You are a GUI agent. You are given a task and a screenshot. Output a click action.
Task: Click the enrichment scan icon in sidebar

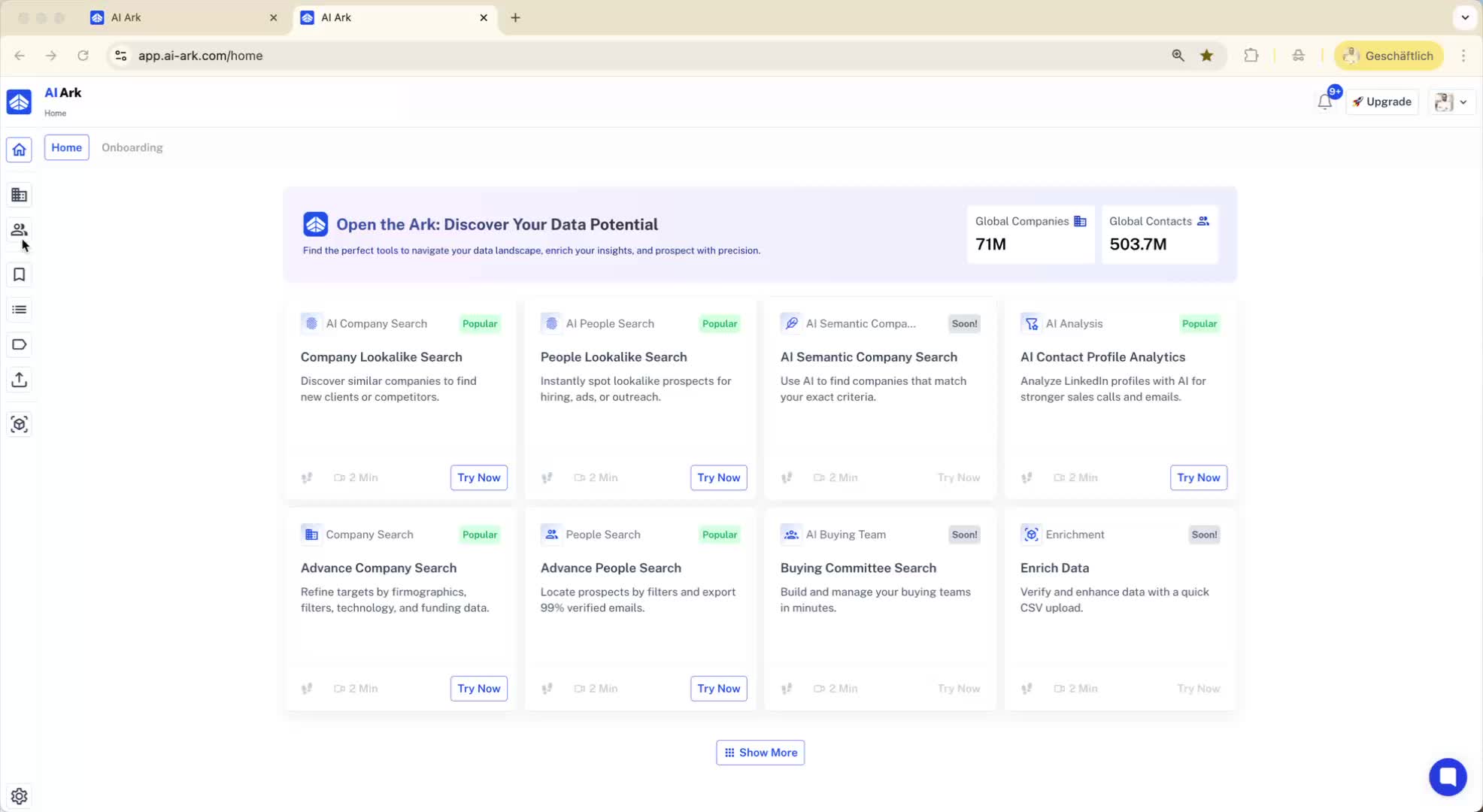pos(20,425)
